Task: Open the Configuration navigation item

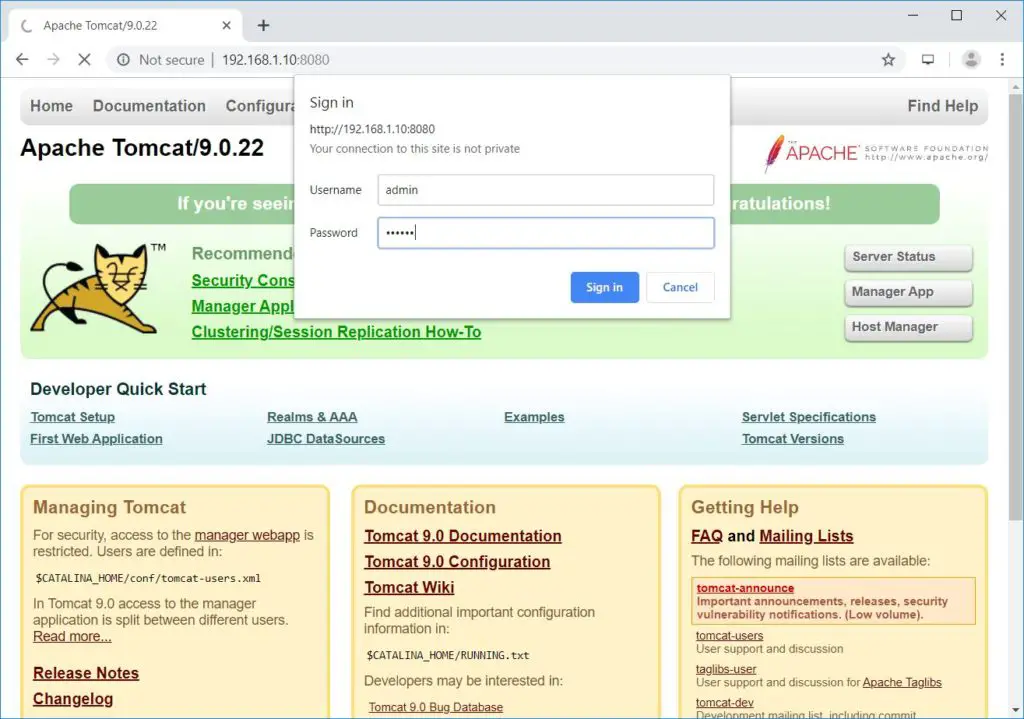Action: click(x=260, y=106)
